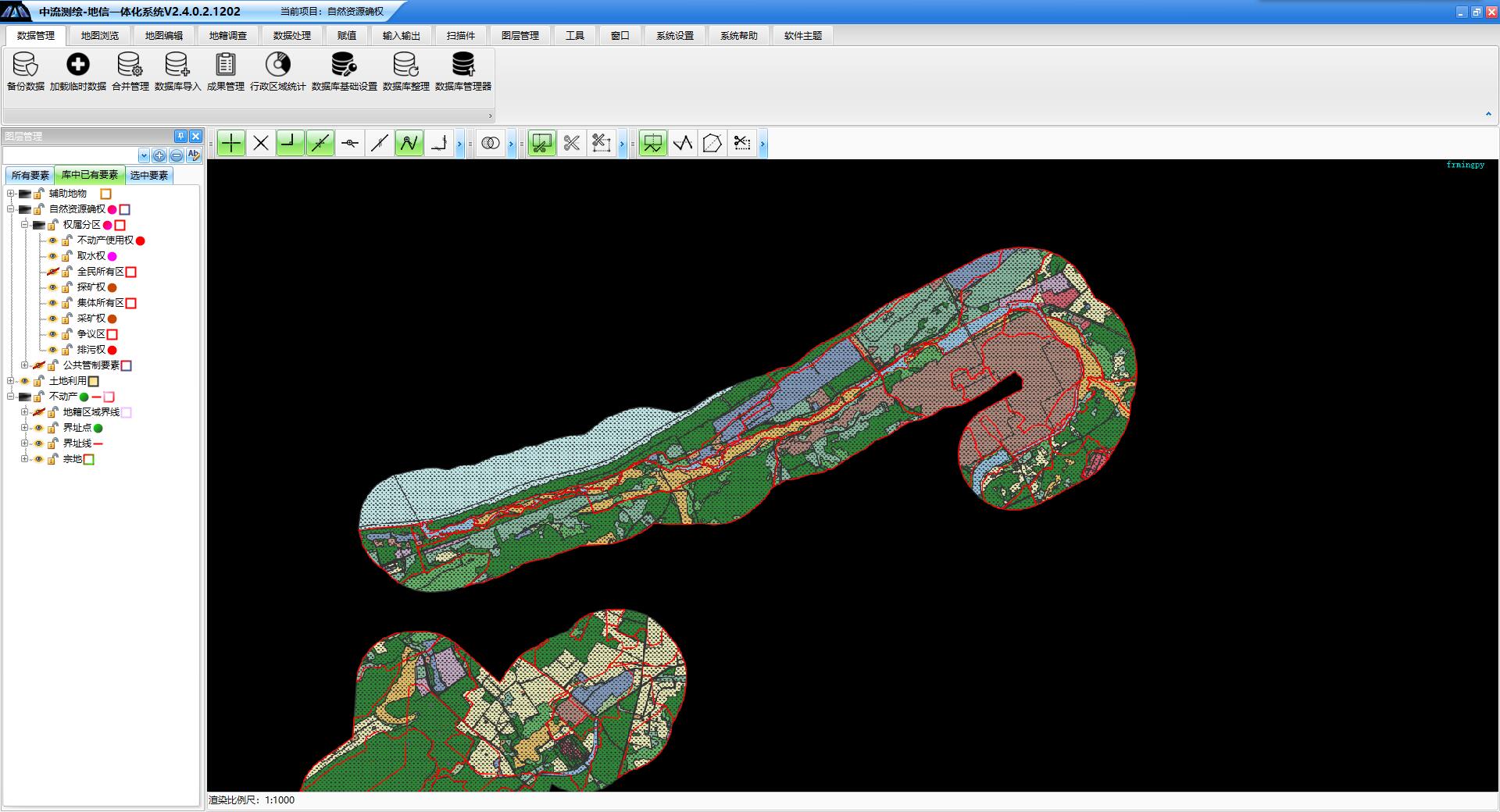Click the plus icon in layer panel
1500x812 pixels.
(159, 155)
